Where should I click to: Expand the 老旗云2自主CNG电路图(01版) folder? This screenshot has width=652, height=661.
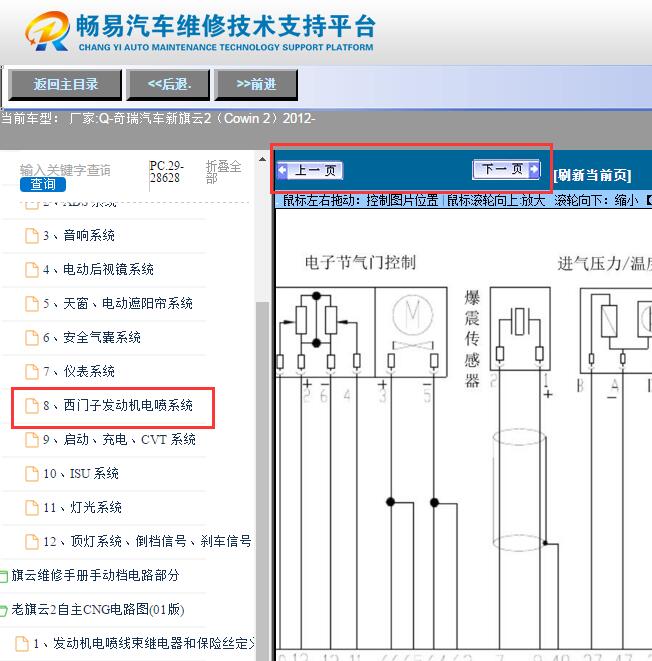[x=98, y=610]
